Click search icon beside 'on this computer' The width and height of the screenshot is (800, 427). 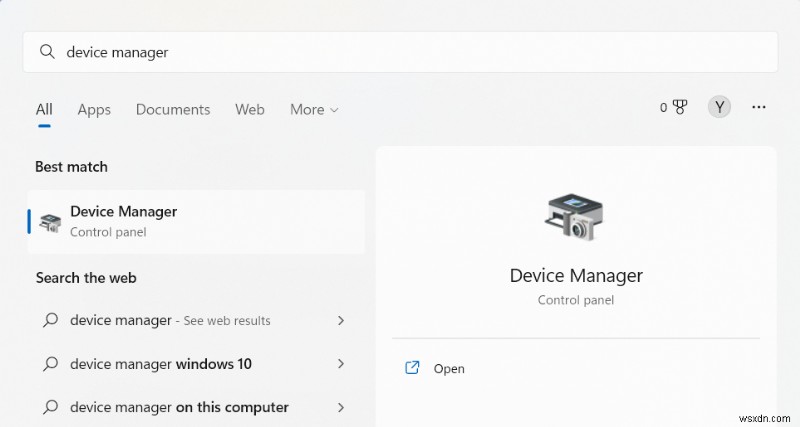click(x=50, y=407)
